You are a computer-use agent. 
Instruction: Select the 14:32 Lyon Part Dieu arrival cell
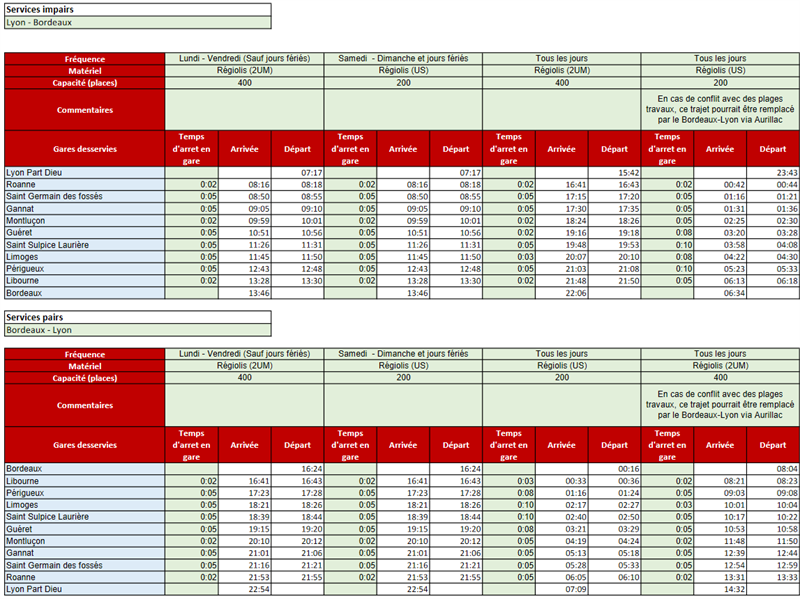pyautogui.click(x=720, y=590)
